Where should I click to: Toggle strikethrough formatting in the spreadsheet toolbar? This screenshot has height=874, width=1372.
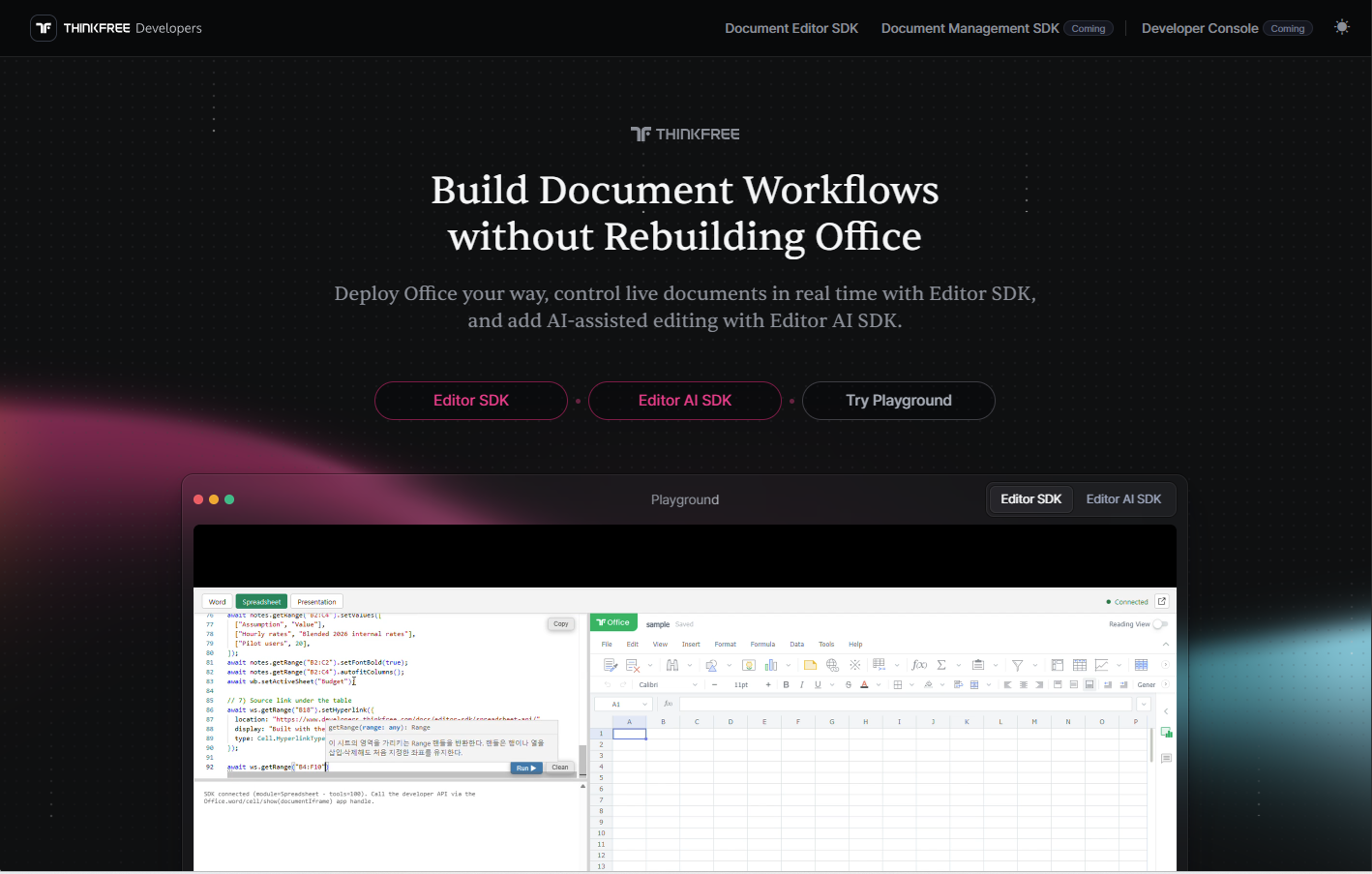[x=849, y=685]
